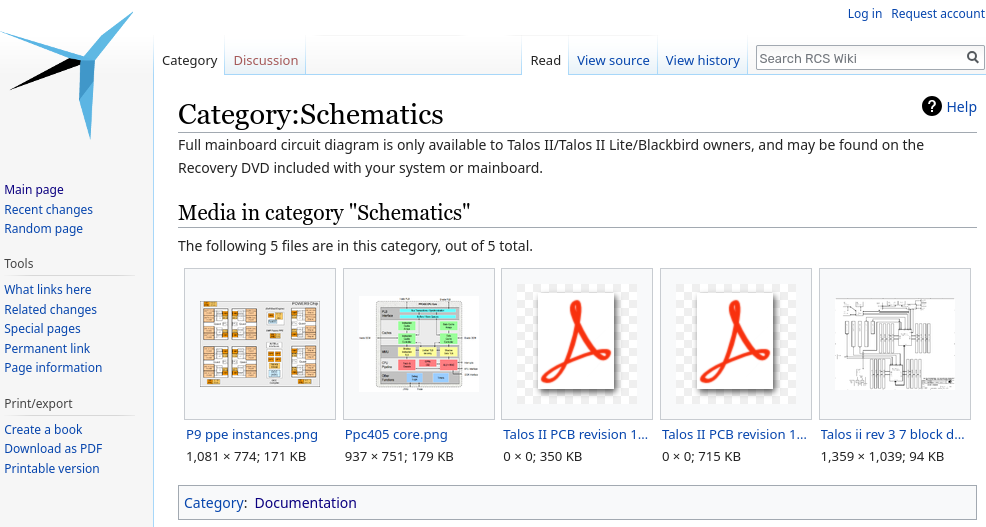Open the Talos II block diagram thumbnail
986x527 pixels.
point(894,343)
